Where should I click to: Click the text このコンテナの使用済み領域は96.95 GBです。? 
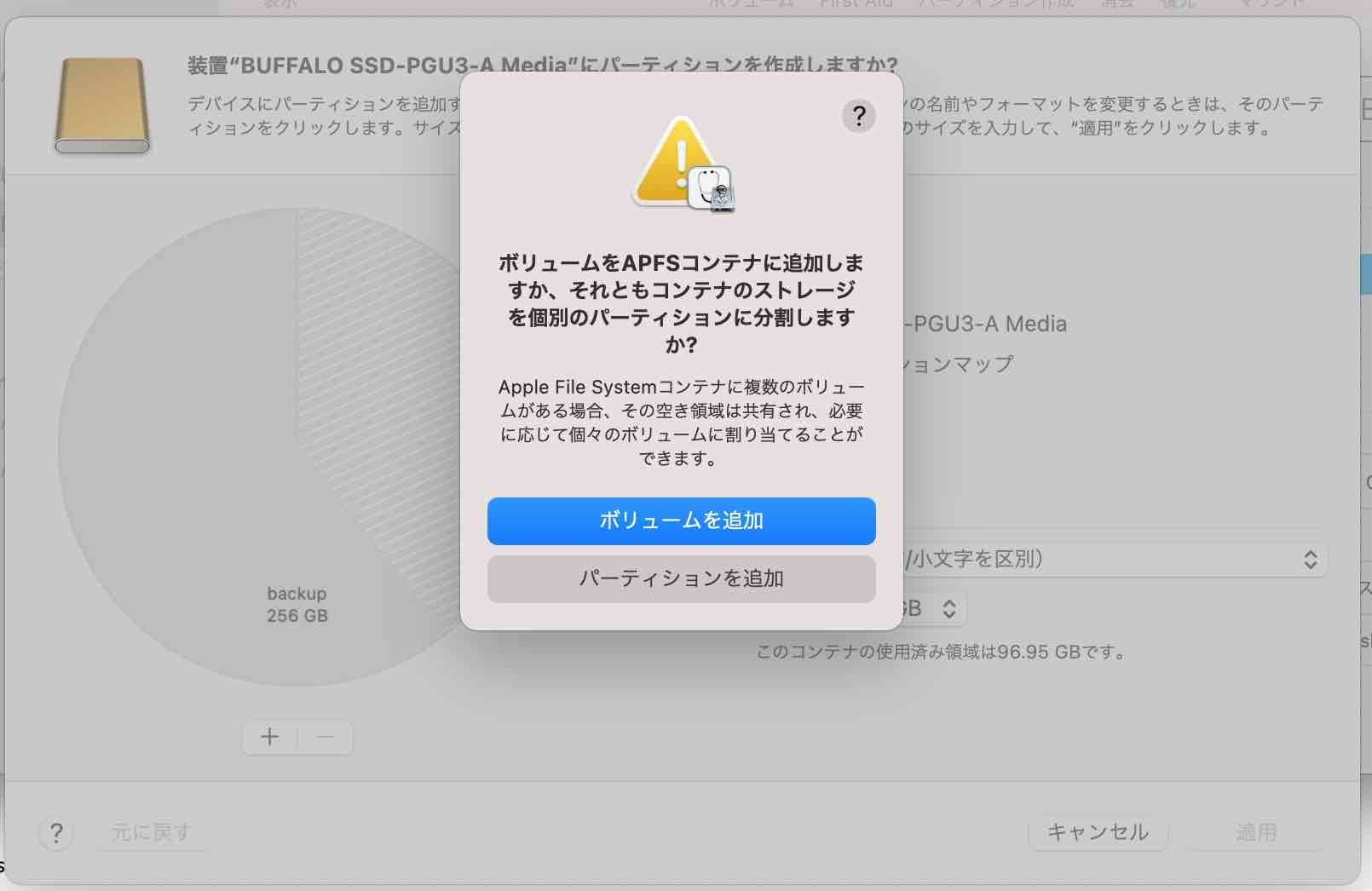point(942,652)
